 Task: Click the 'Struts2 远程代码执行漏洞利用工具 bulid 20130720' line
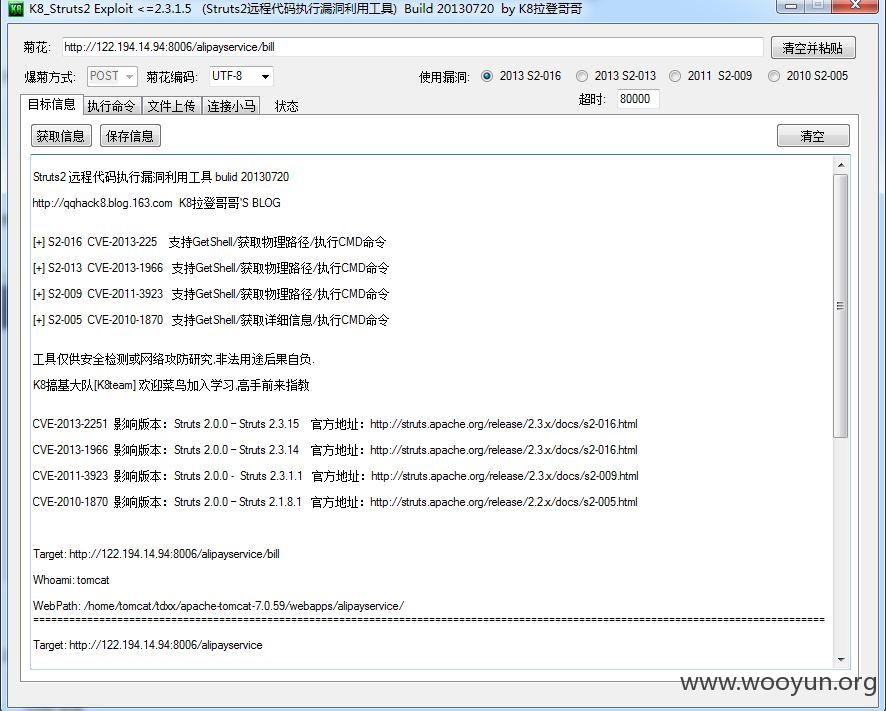click(161, 177)
